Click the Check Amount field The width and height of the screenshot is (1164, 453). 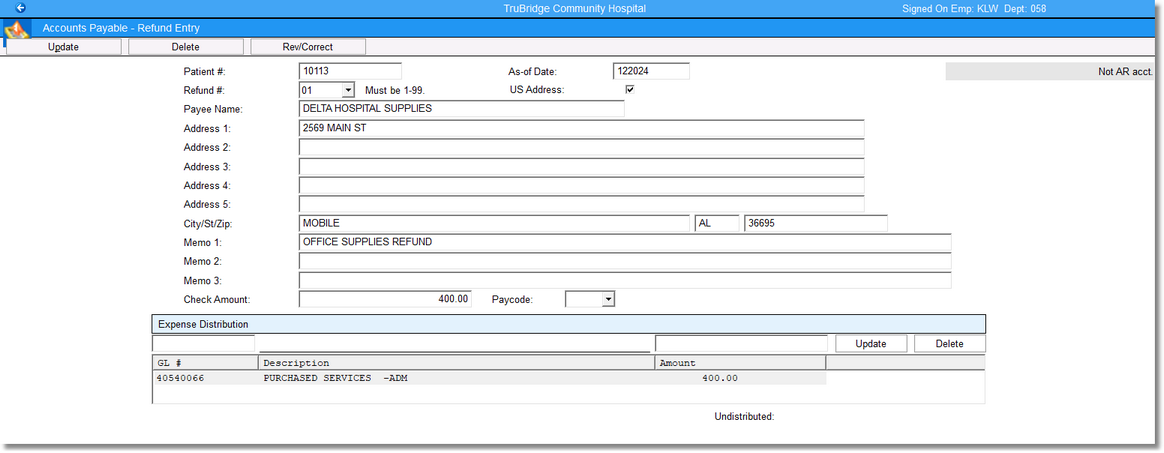coord(385,299)
